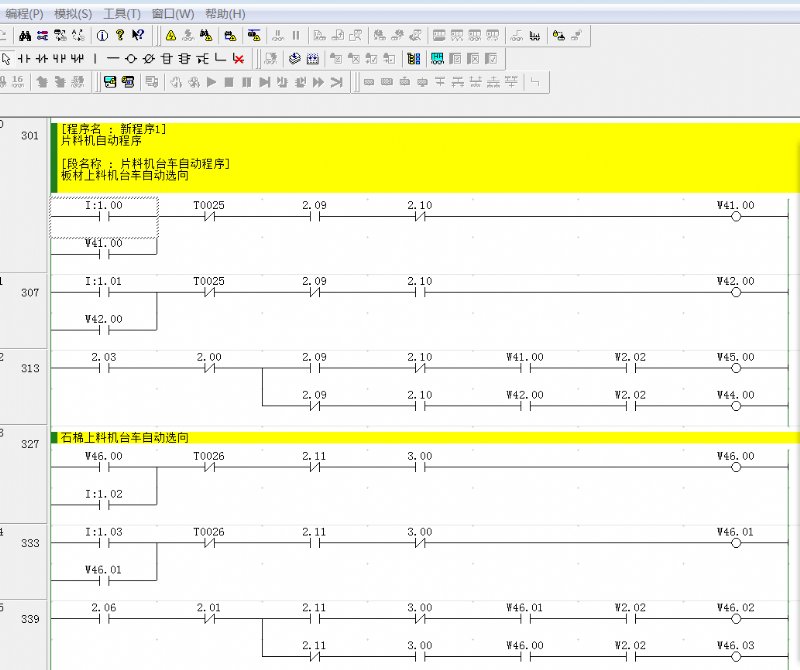Open the 帮助(H) menu
Screen dimensions: 800x670
click(x=225, y=14)
